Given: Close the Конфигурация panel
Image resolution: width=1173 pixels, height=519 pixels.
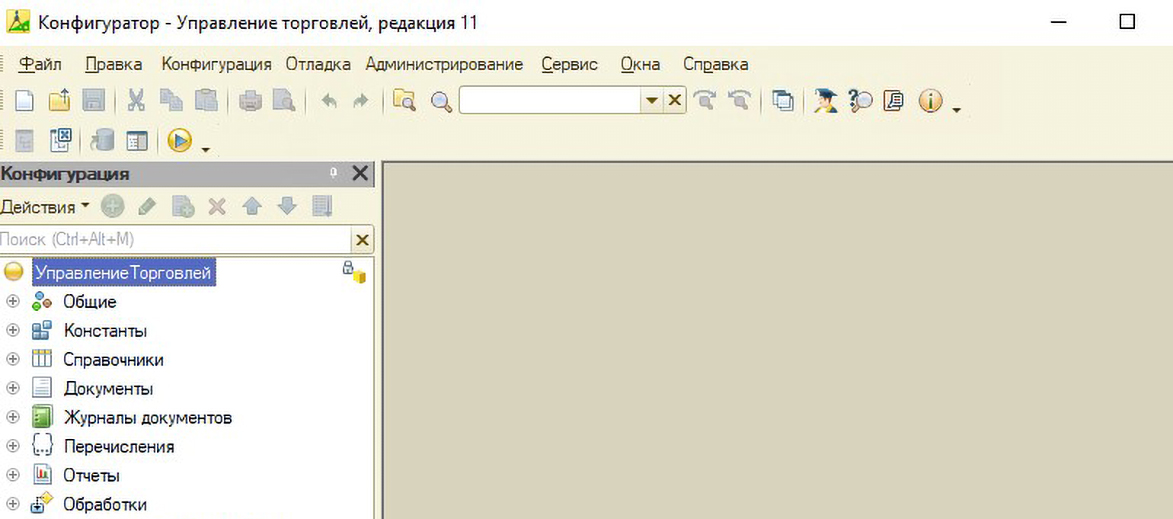Looking at the screenshot, I should pos(361,174).
